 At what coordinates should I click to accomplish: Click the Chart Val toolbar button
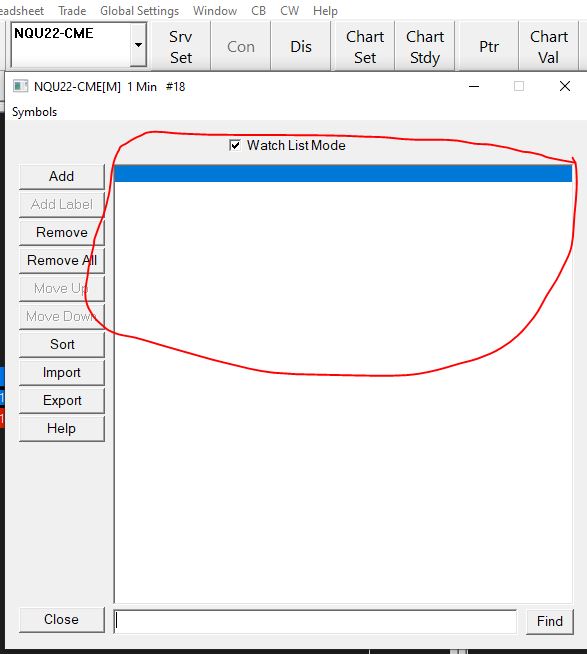[x=549, y=47]
